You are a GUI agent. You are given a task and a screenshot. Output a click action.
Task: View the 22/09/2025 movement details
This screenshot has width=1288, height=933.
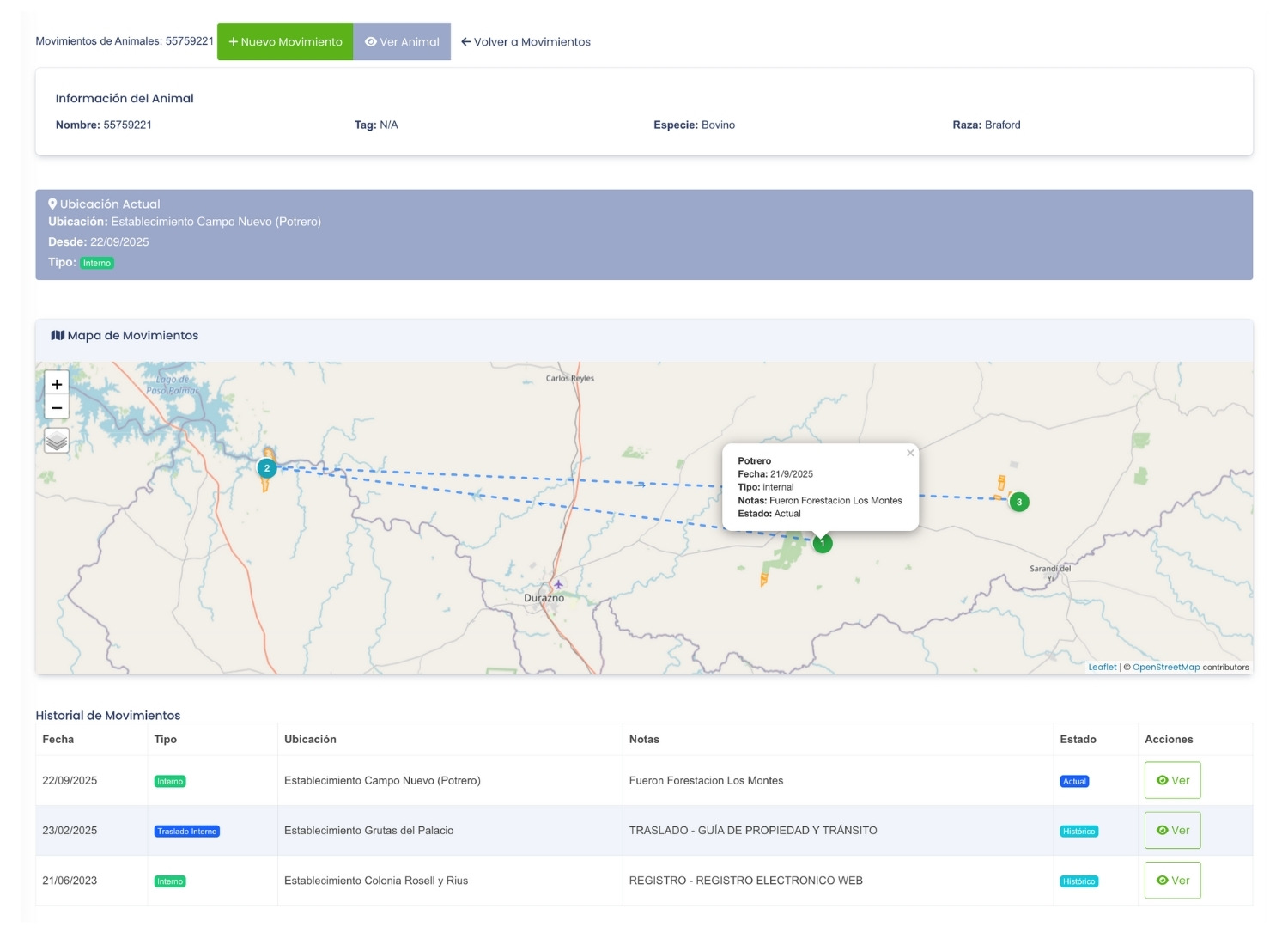pyautogui.click(x=1172, y=780)
